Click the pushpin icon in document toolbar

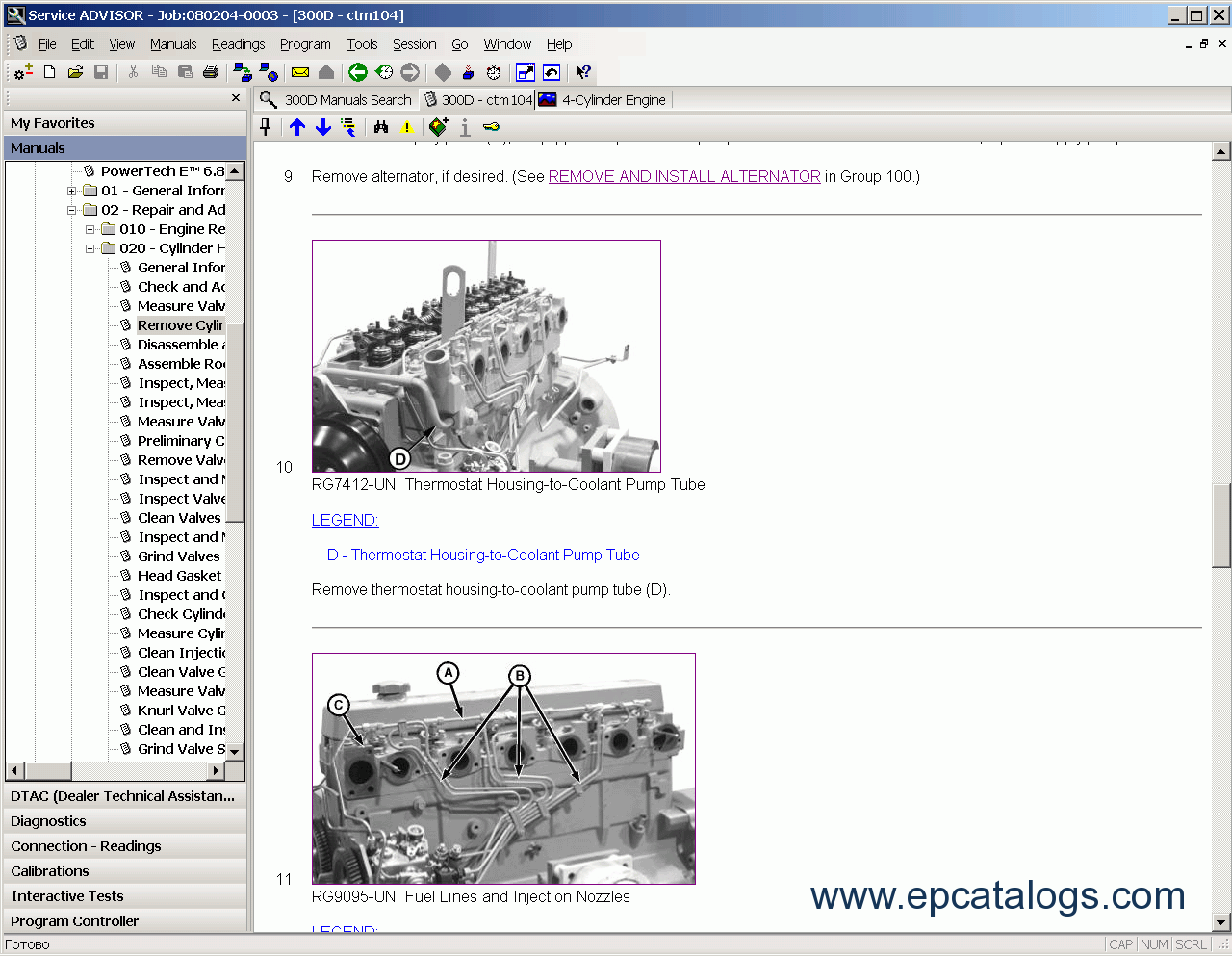(266, 127)
